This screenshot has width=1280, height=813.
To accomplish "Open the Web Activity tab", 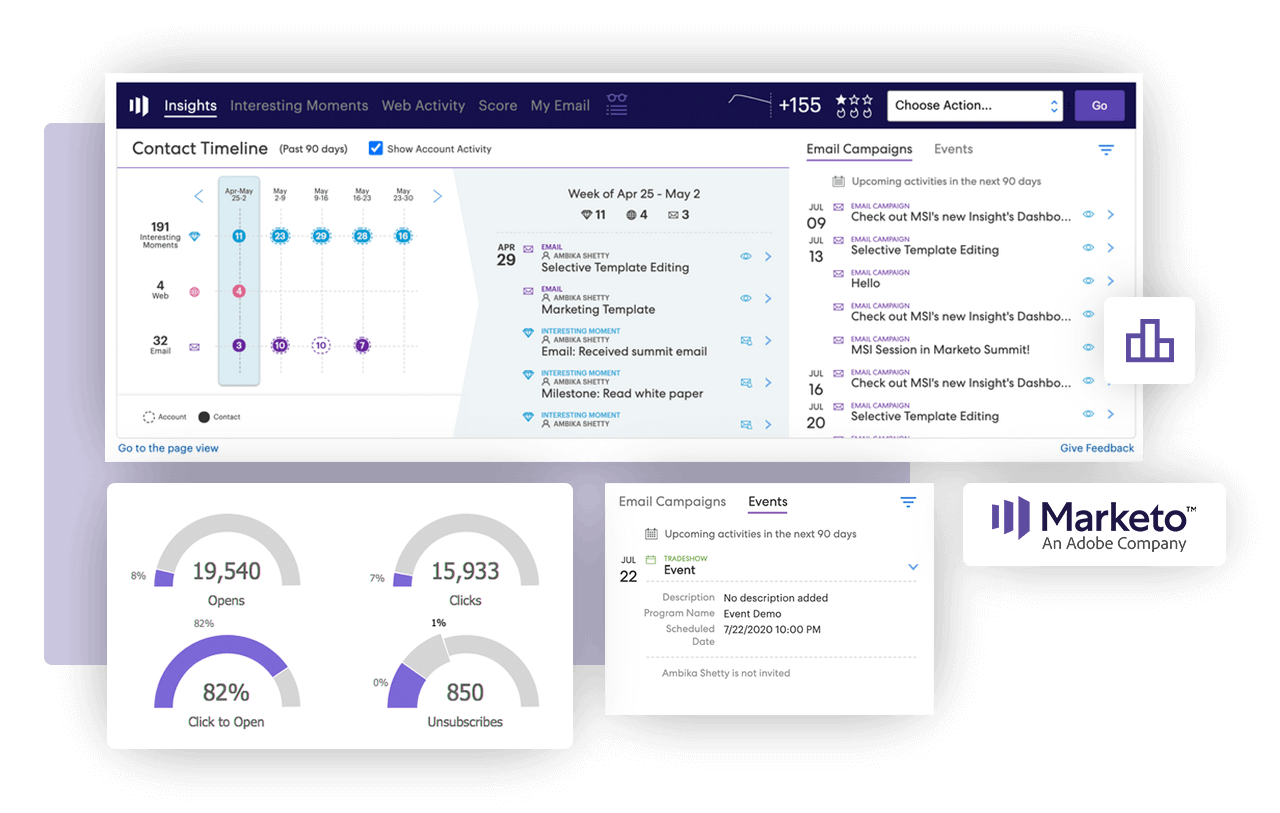I will tap(423, 106).
